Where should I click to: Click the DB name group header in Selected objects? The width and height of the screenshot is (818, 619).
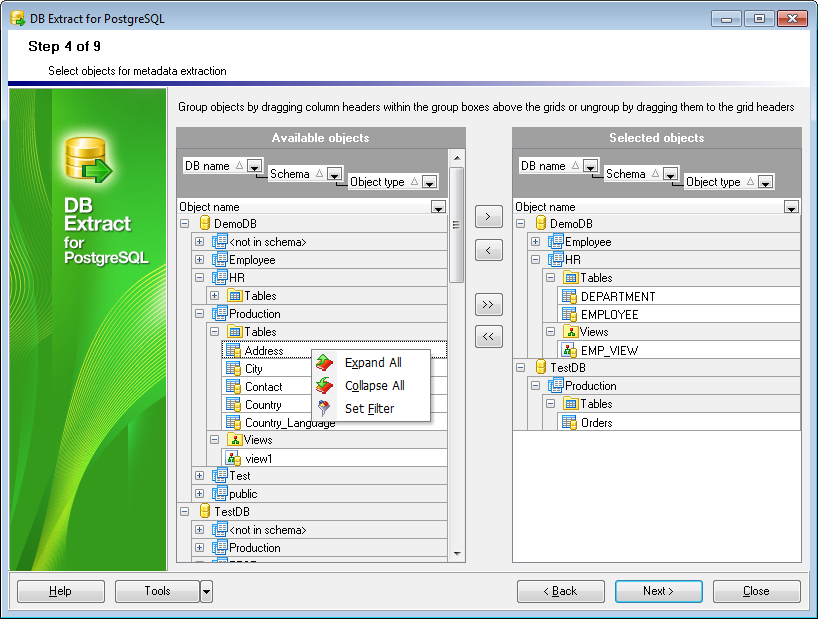[x=559, y=166]
